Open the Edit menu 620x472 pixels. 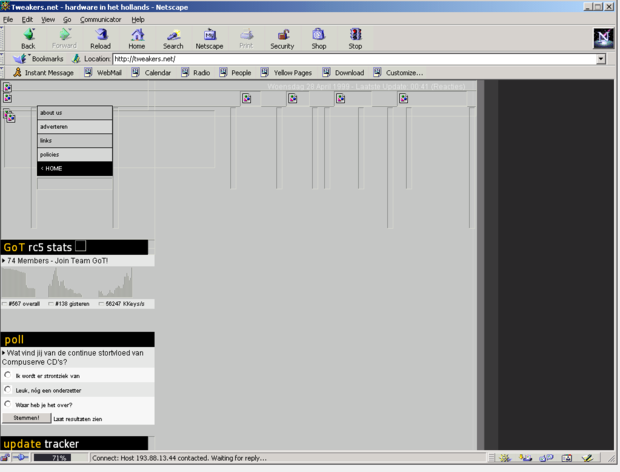coord(27,19)
